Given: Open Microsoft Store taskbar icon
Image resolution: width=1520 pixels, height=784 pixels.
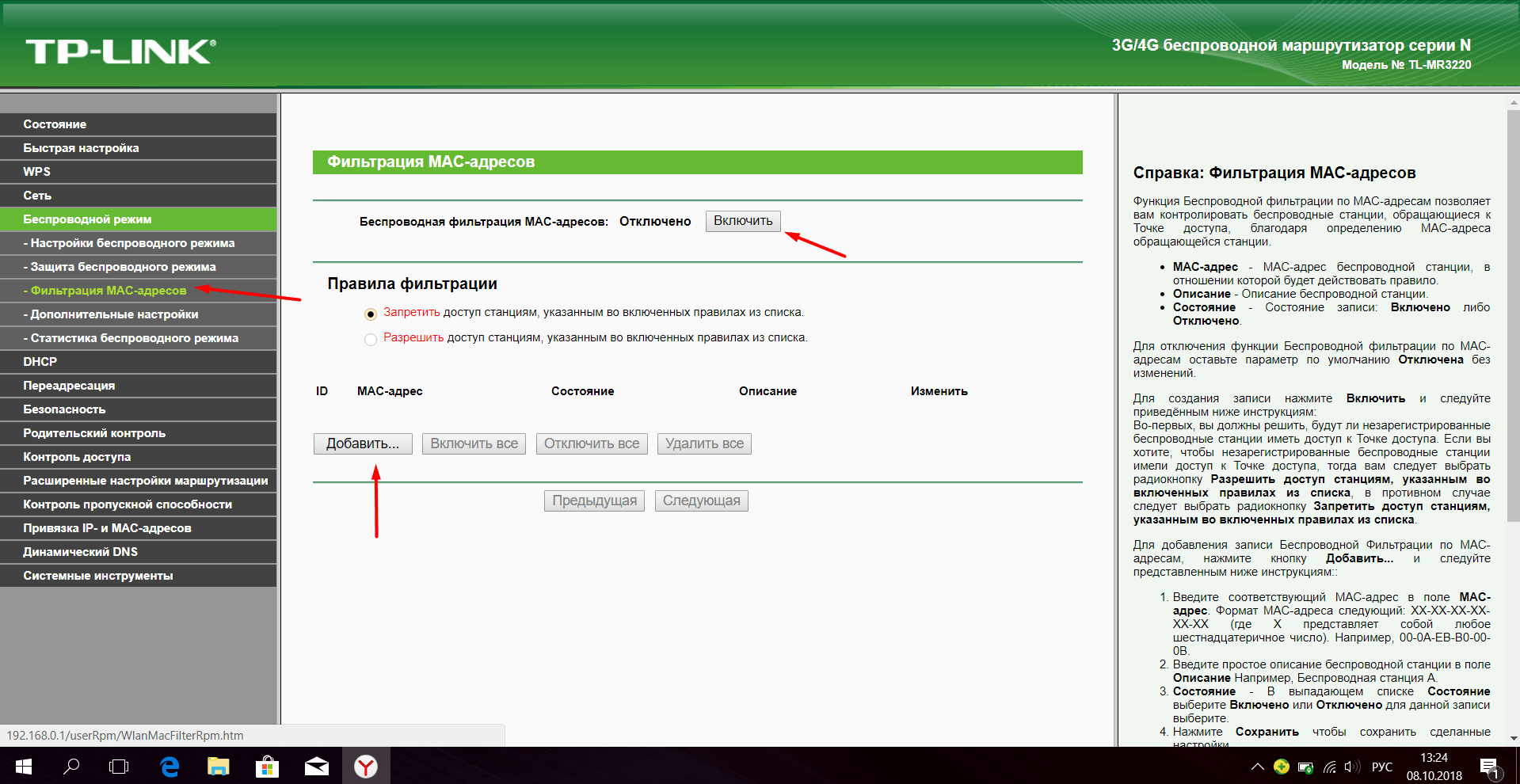Looking at the screenshot, I should pyautogui.click(x=268, y=766).
